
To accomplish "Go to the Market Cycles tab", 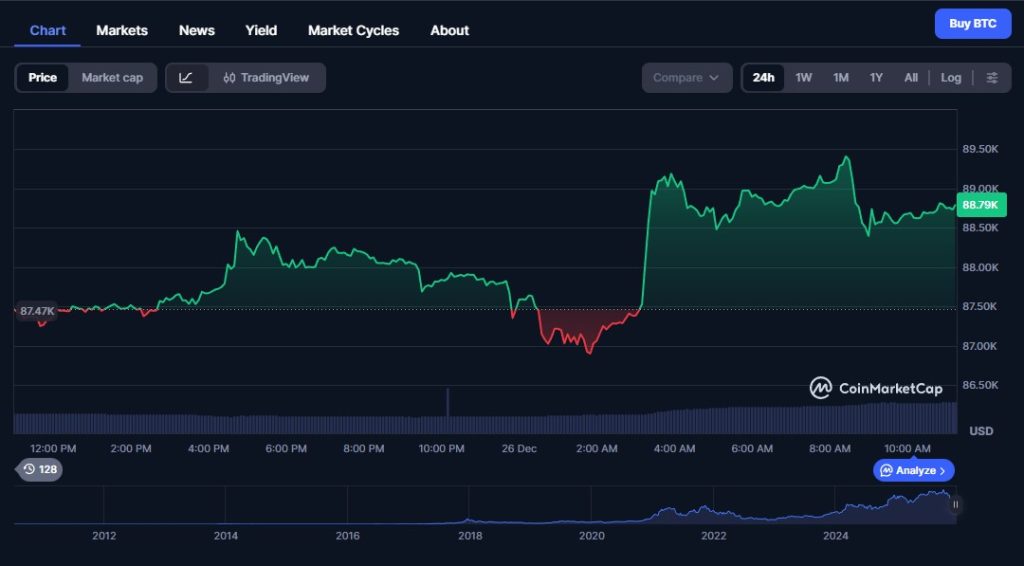I will (353, 30).
